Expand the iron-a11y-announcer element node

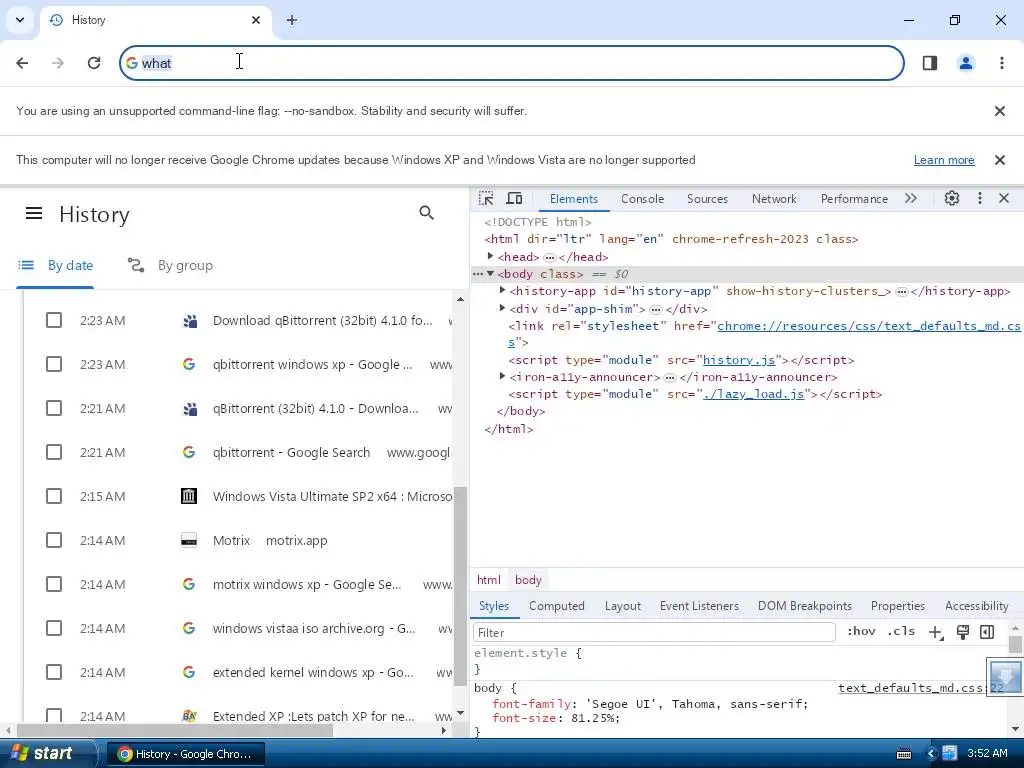click(x=502, y=376)
